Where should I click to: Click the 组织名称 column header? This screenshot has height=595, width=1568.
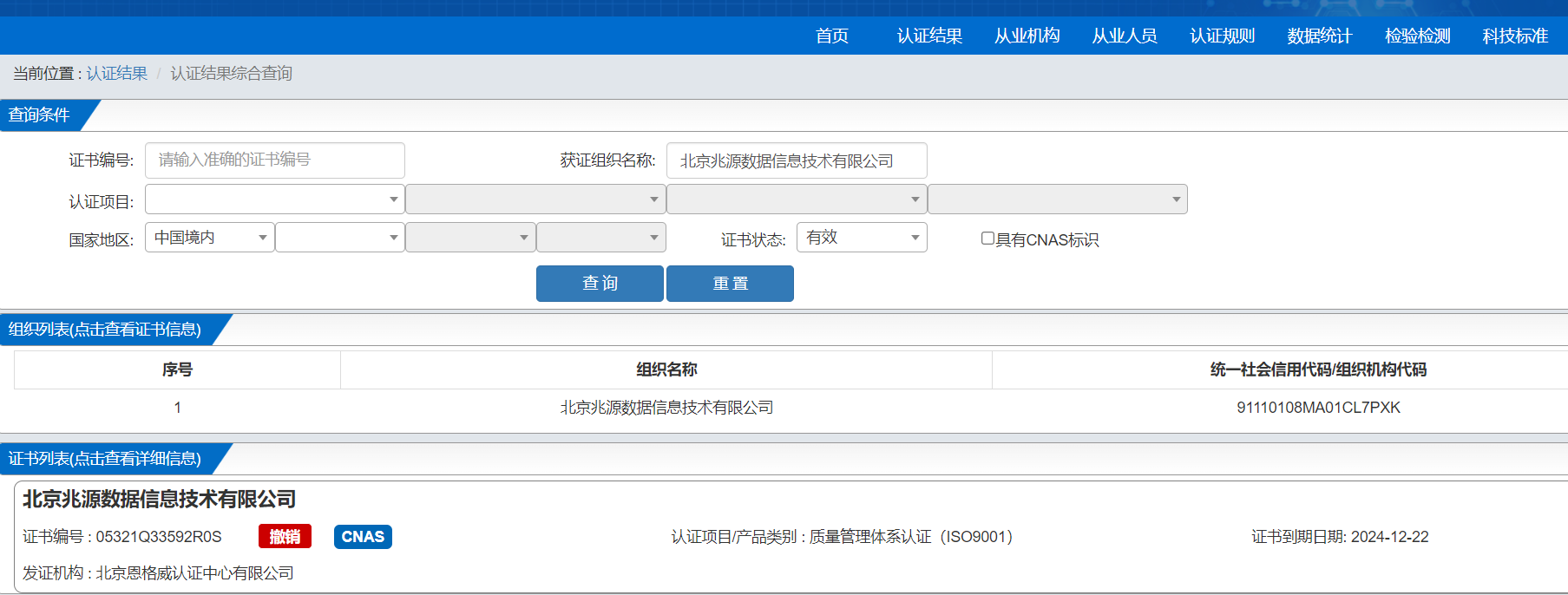666,369
